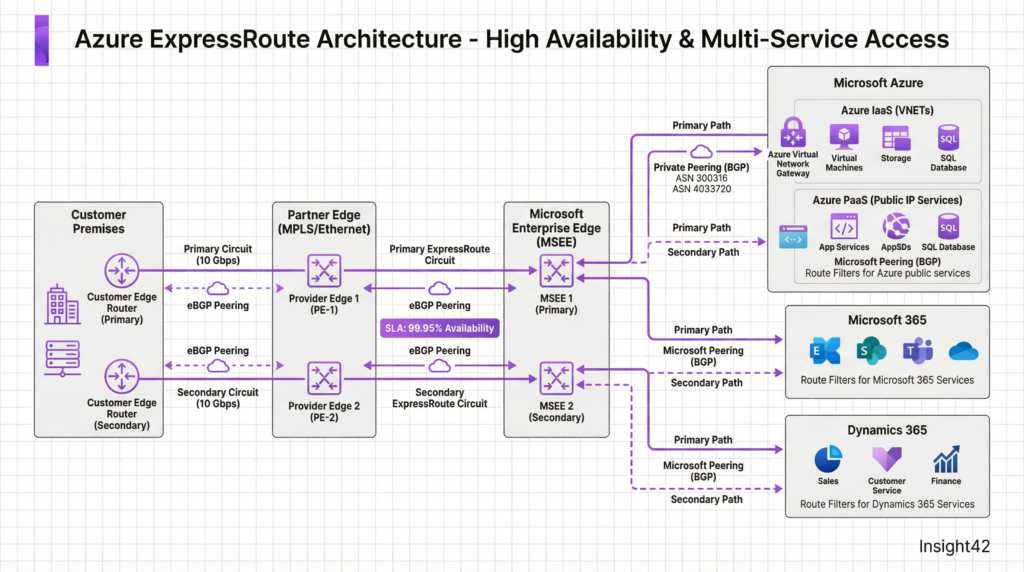Click the Provider Edge 1 (PE-1) switch icon
This screenshot has height=572, width=1024.
click(x=324, y=270)
